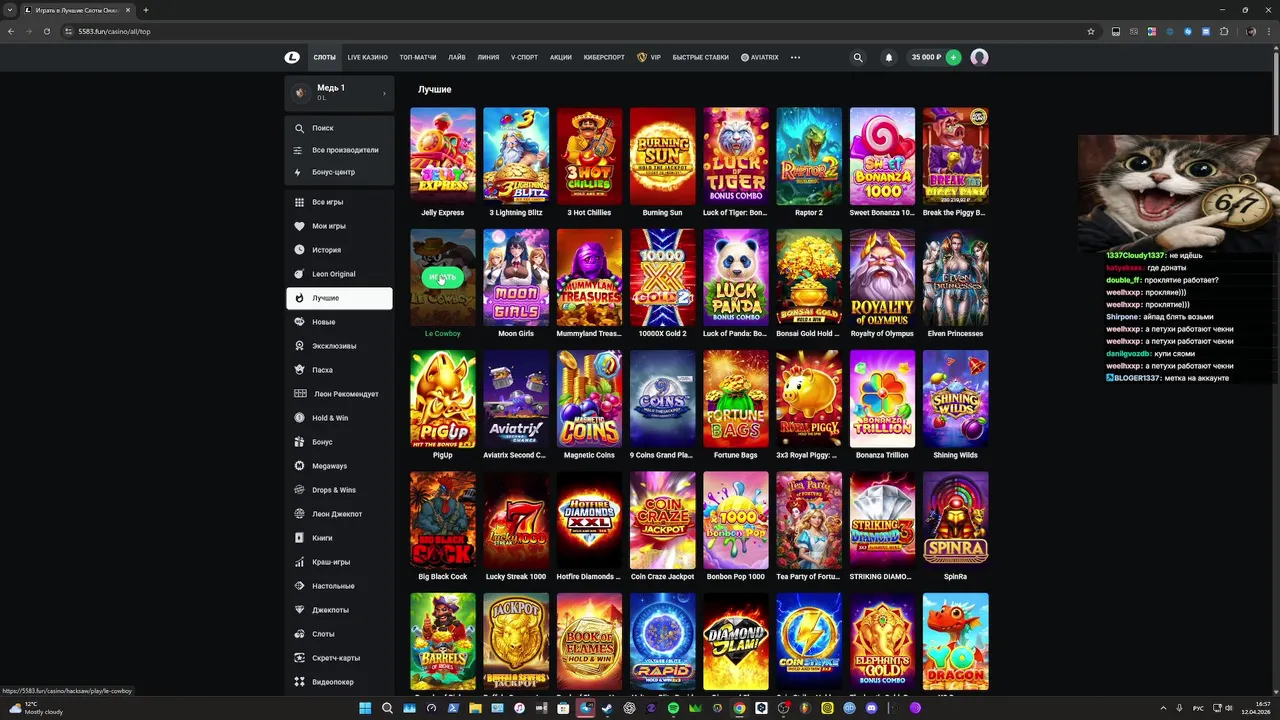Open ЛАЙВ navigation tab
The image size is (1280, 720).
[x=456, y=58]
